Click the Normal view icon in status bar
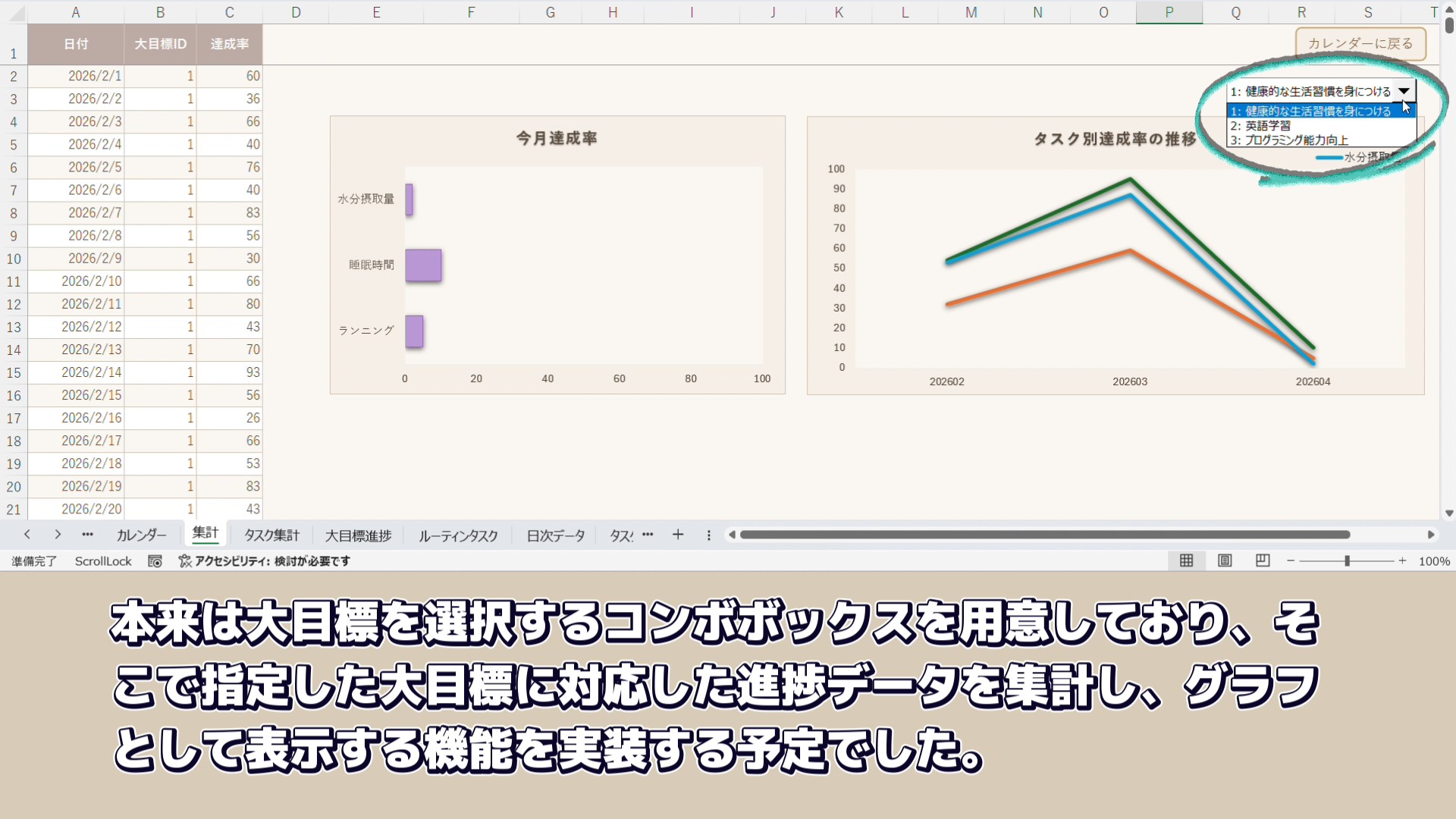Image resolution: width=1456 pixels, height=819 pixels. click(1186, 560)
